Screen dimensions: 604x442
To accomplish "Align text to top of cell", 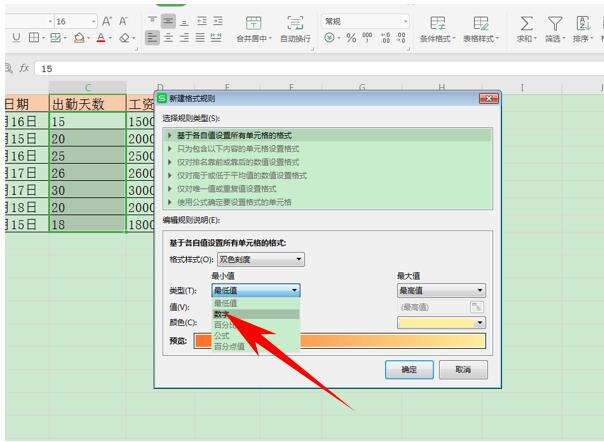I will pos(153,20).
